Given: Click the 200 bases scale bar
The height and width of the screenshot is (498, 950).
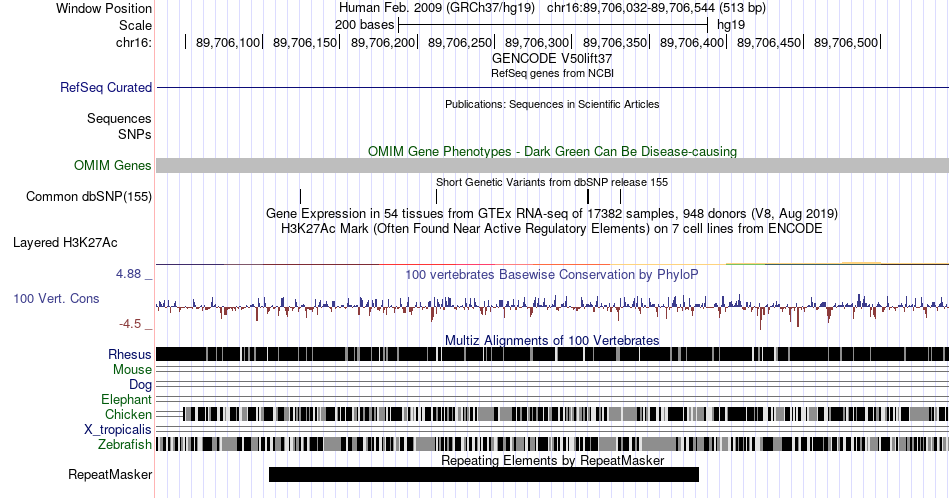Looking at the screenshot, I should pos(553,25).
